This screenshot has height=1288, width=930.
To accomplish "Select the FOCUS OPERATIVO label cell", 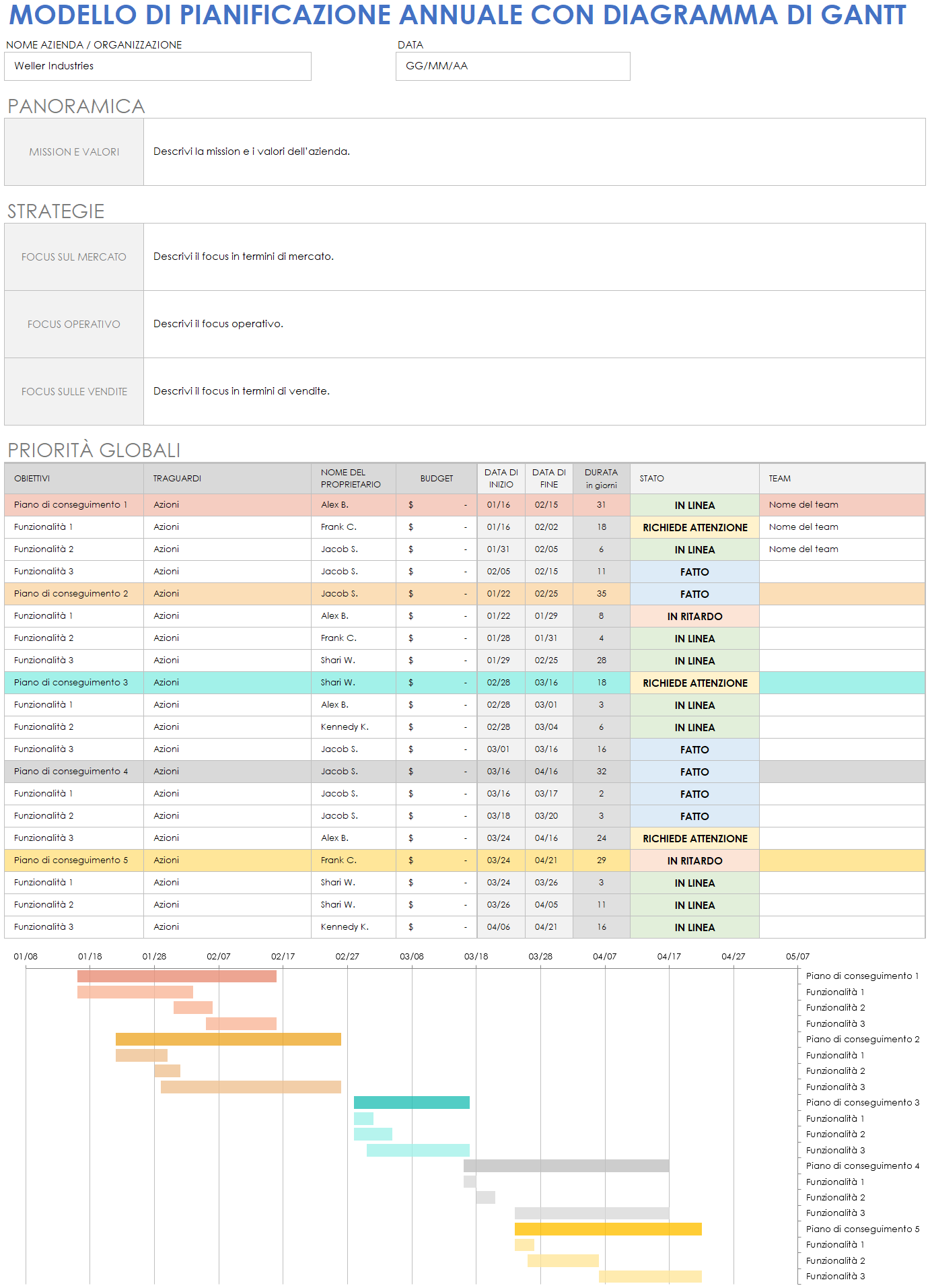I will click(74, 324).
